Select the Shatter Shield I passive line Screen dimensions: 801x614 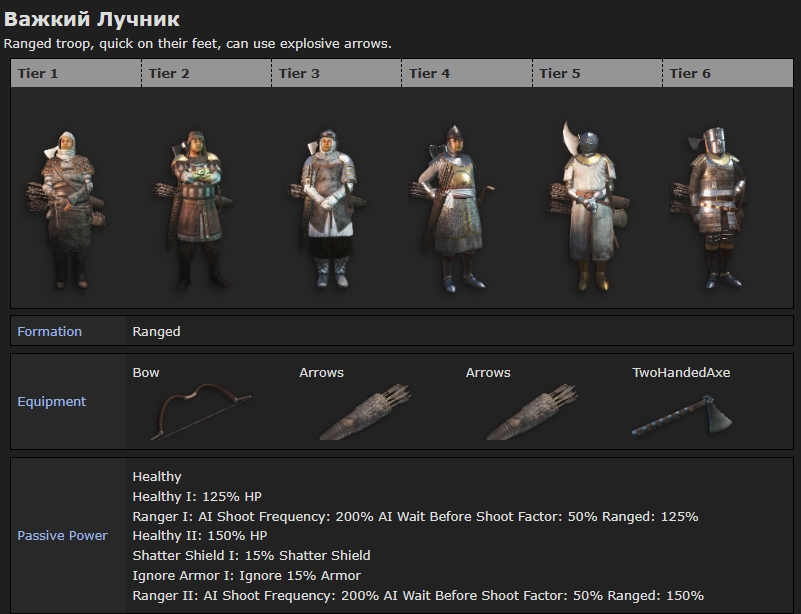click(x=251, y=555)
